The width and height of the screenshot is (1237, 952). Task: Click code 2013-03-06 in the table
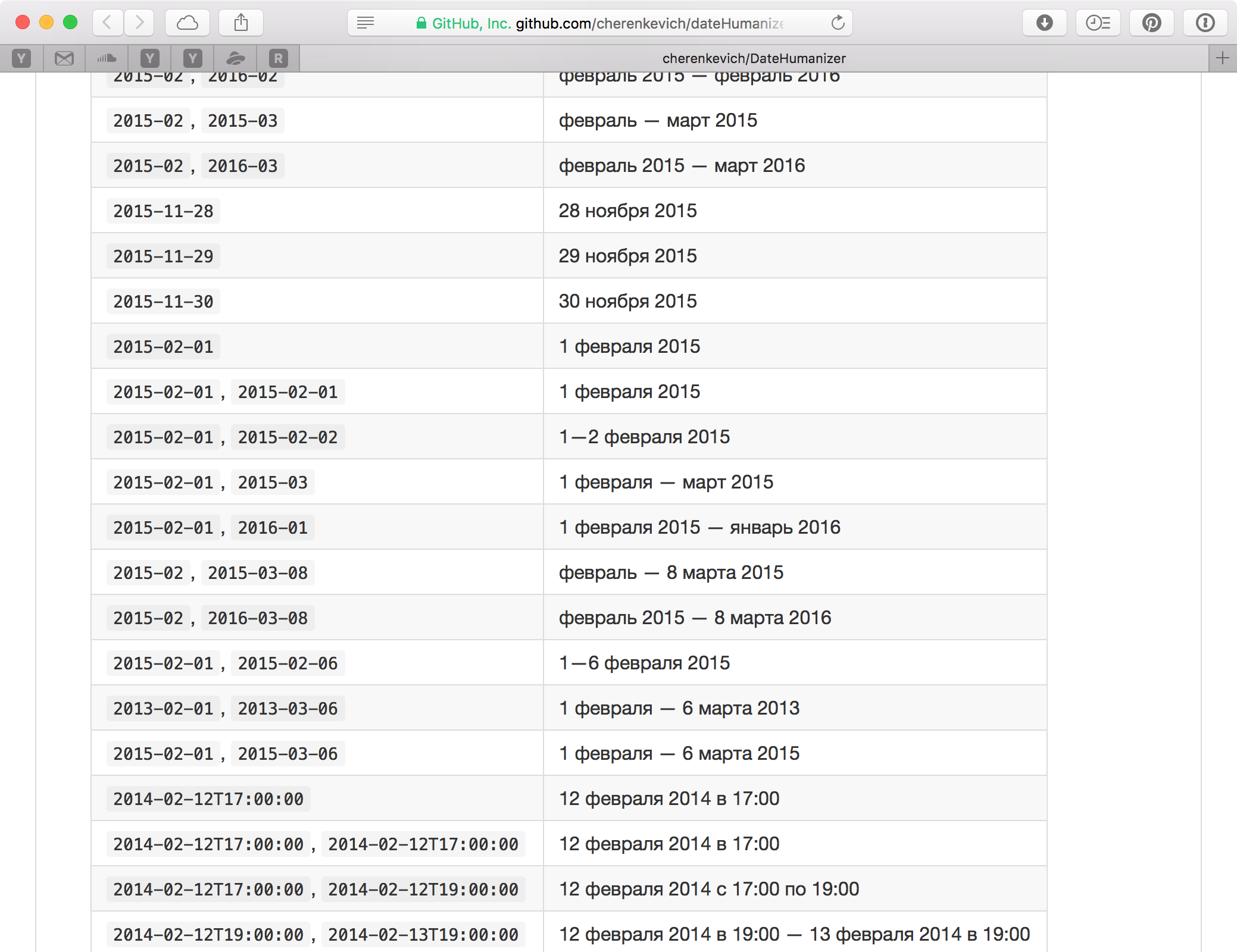tap(288, 709)
